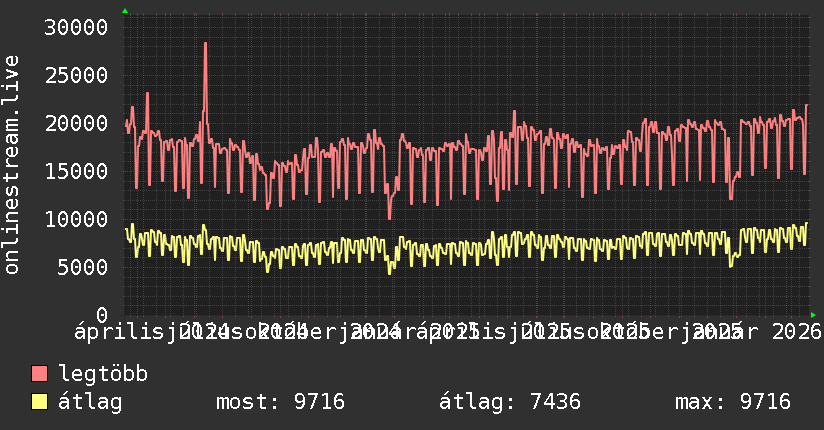The image size is (824, 430).
Task: Select the legtöbb legend label
Action: (x=103, y=374)
